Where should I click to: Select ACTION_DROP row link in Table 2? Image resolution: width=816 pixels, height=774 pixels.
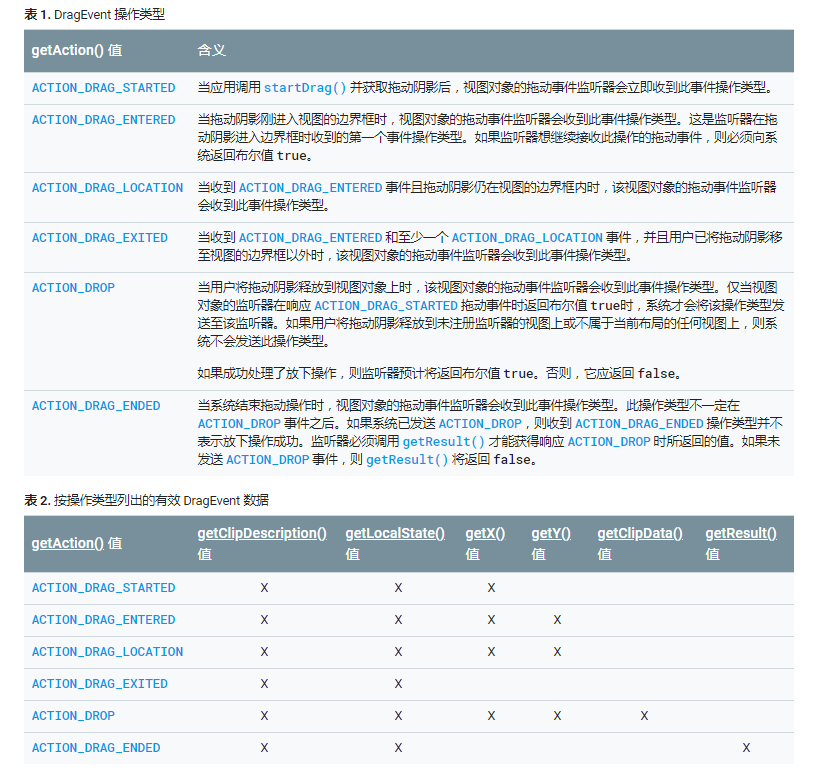[73, 716]
